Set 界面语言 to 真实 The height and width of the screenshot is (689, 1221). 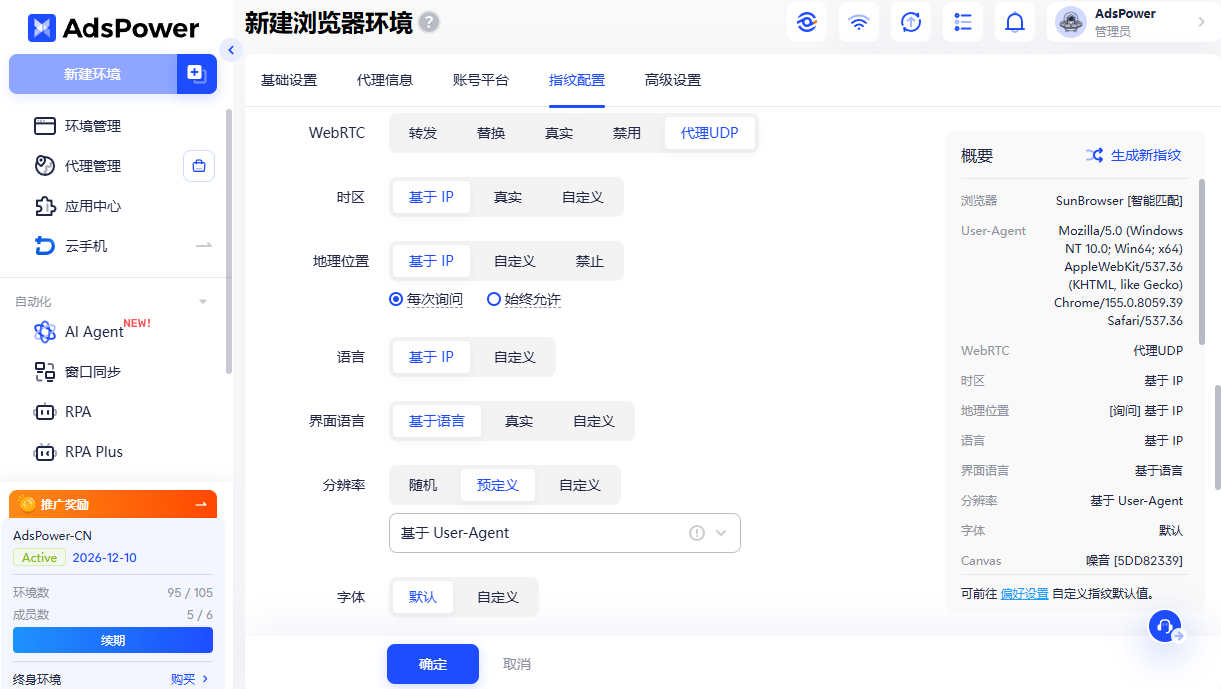(x=519, y=421)
